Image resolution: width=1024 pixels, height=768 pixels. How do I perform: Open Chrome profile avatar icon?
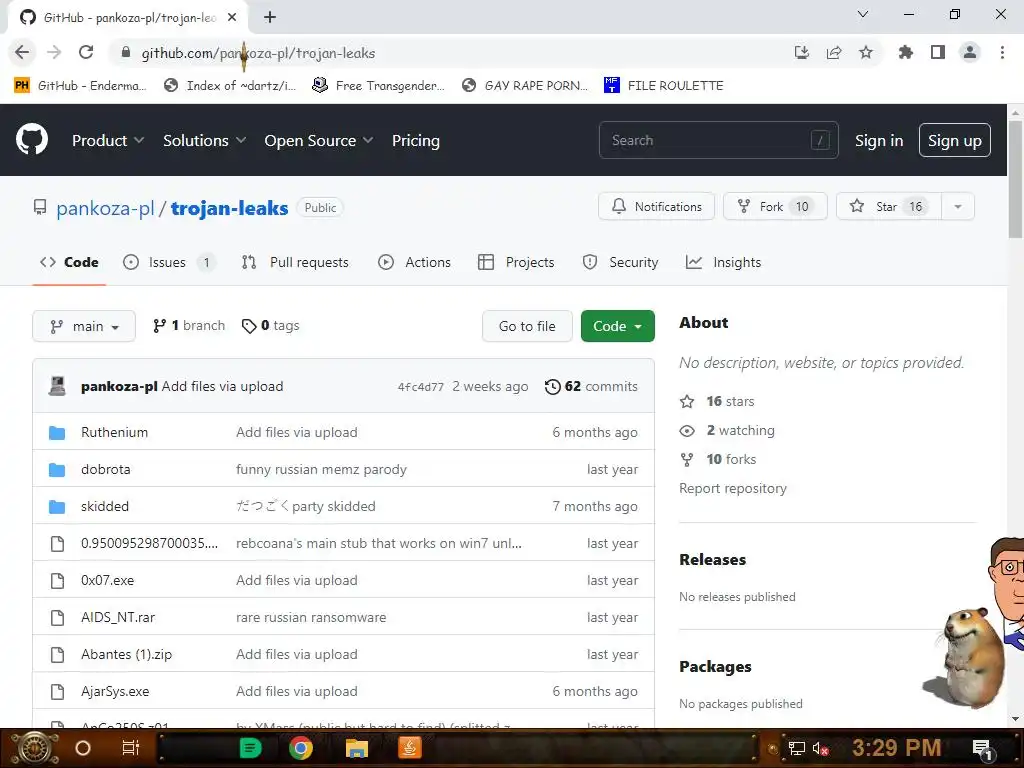coord(970,52)
